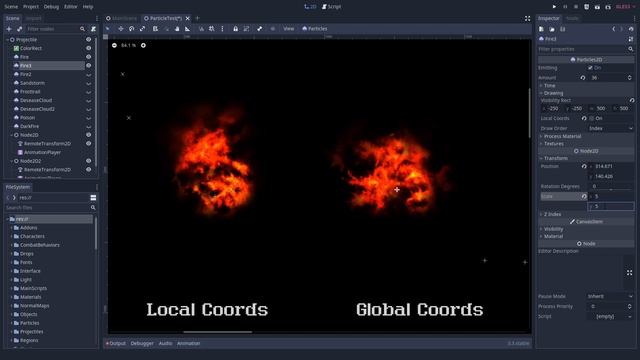Open the viewport View menu button
This screenshot has height=360, width=640.
(x=289, y=29)
